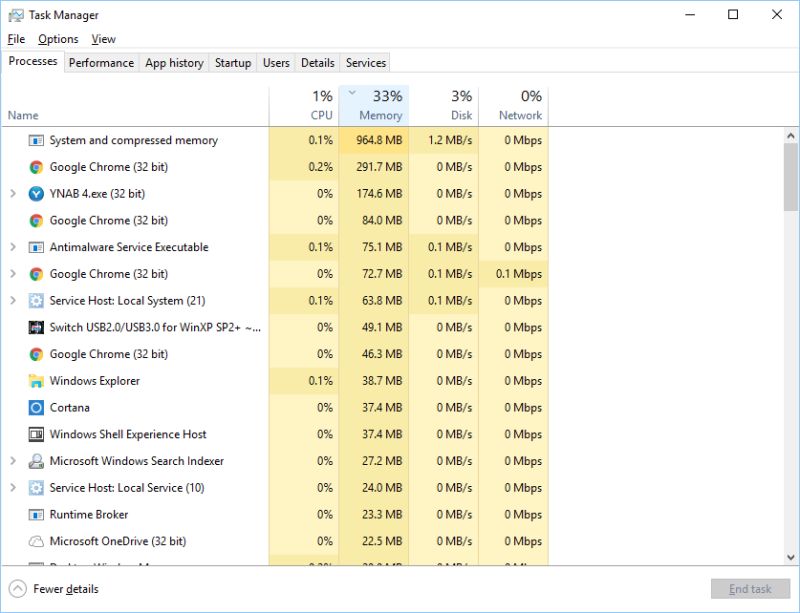Expand the YNAB 4.exe process group

pos(12,193)
